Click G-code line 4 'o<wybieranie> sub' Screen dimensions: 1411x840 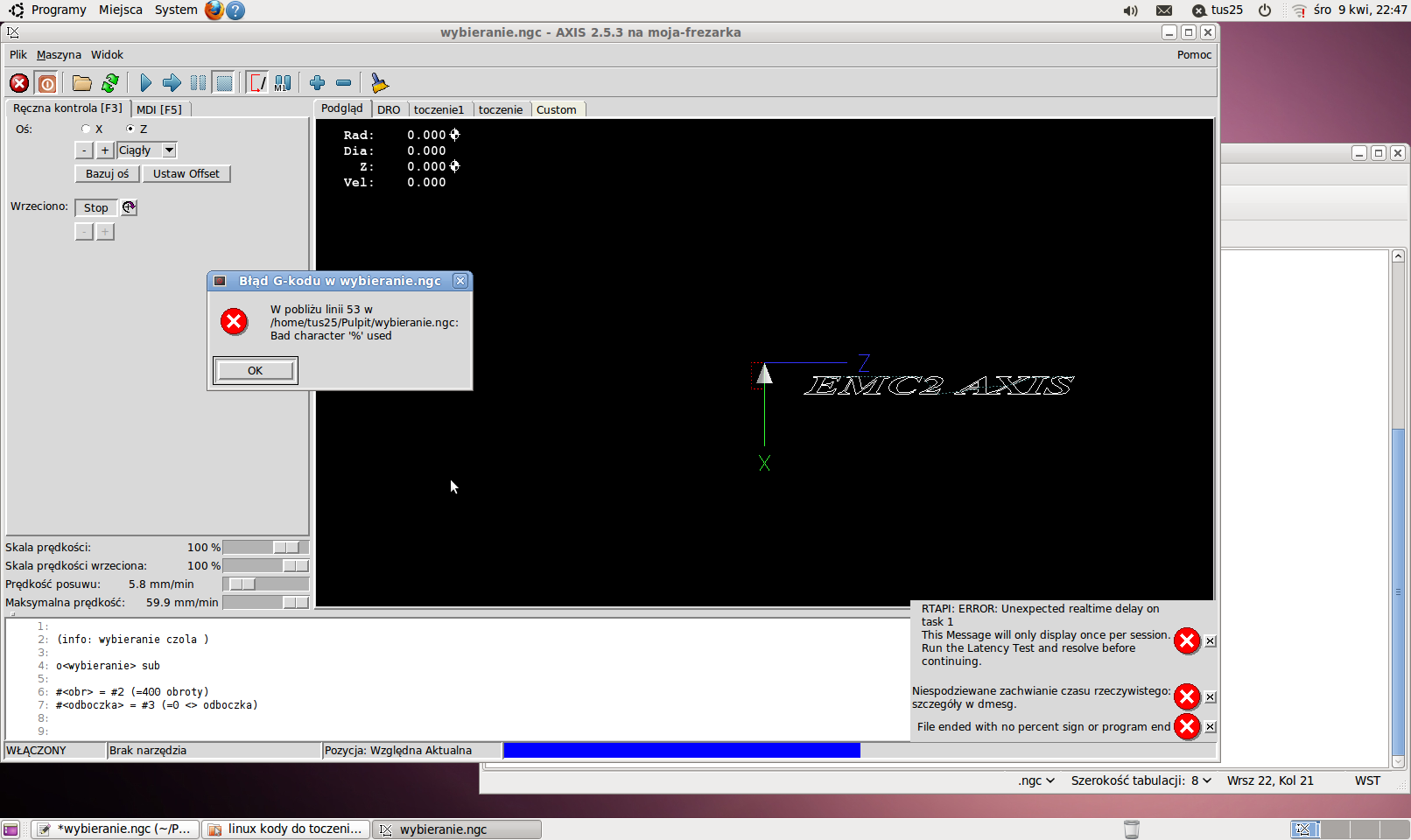click(x=108, y=665)
